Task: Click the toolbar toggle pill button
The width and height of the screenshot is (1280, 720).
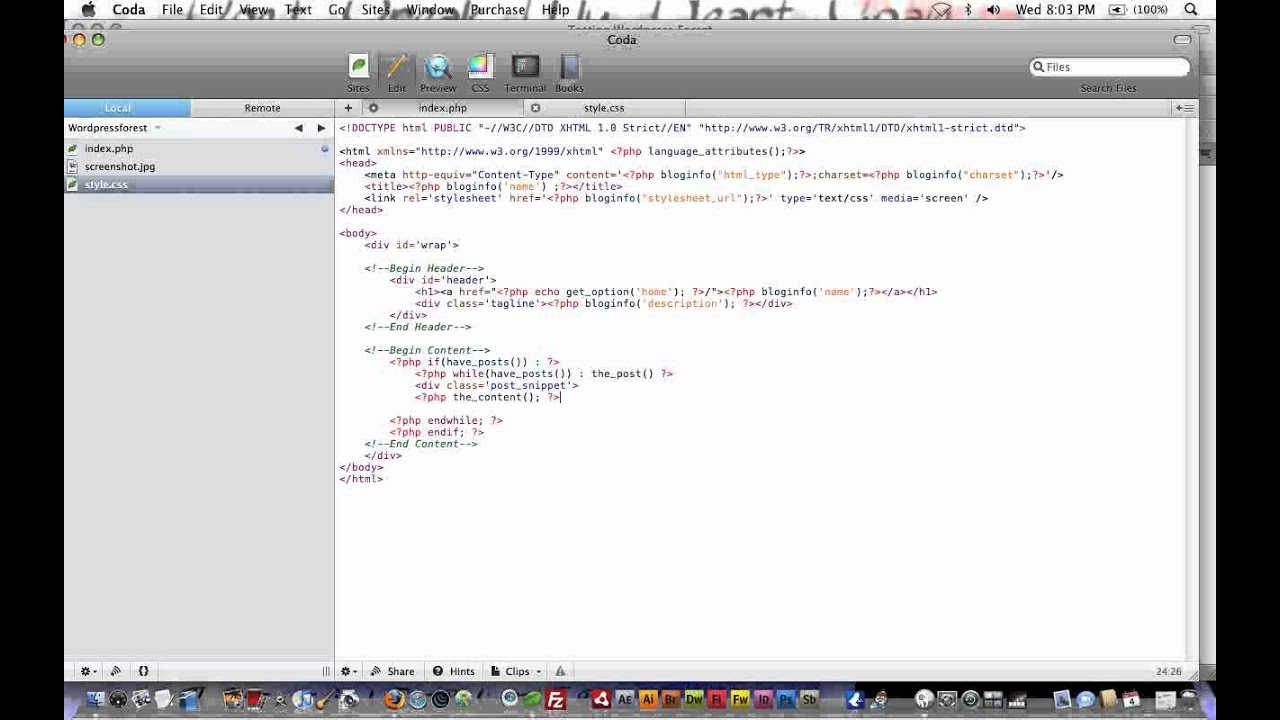Action: pos(1182,40)
